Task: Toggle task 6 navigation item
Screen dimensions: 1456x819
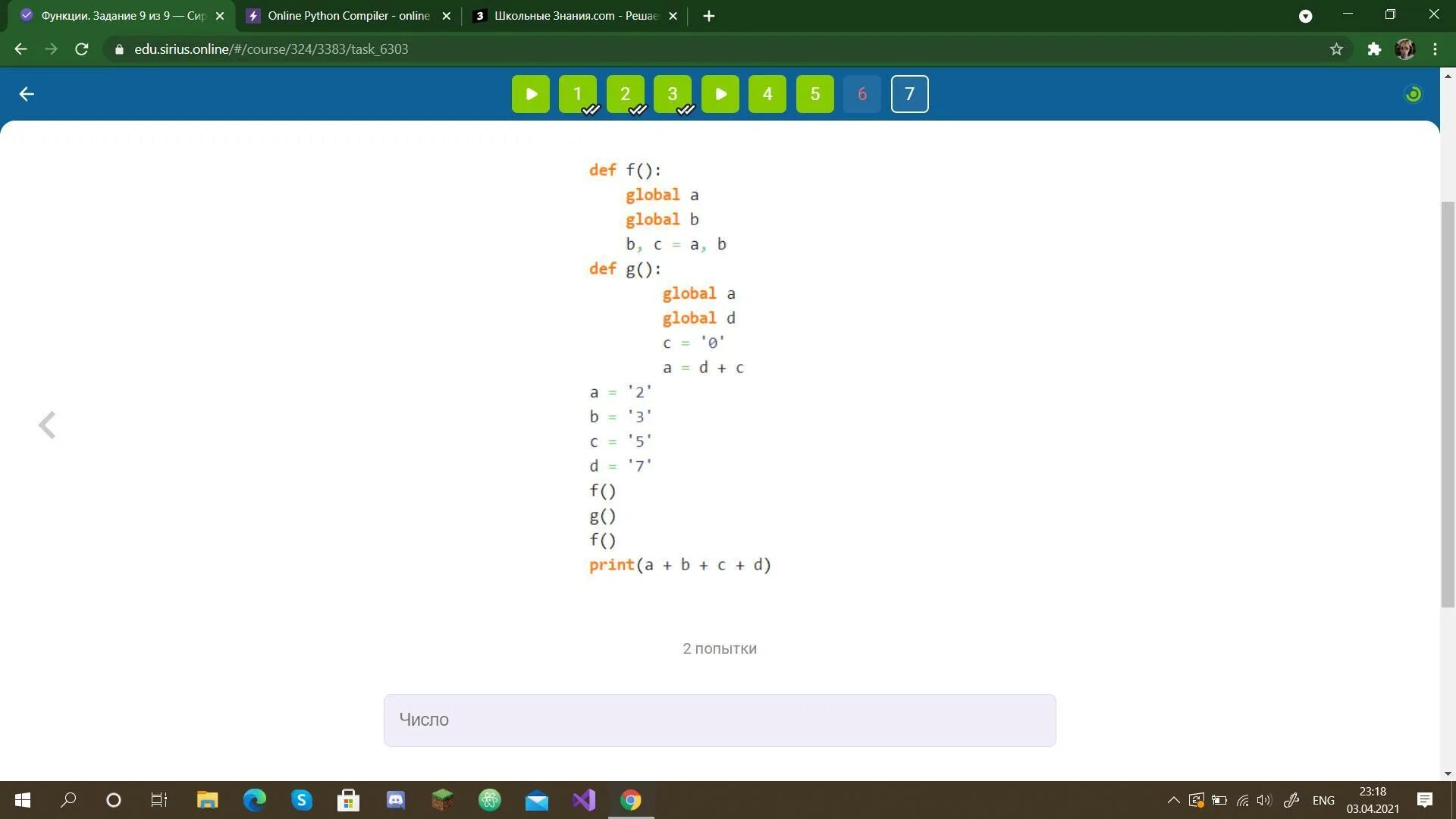Action: pyautogui.click(x=862, y=94)
